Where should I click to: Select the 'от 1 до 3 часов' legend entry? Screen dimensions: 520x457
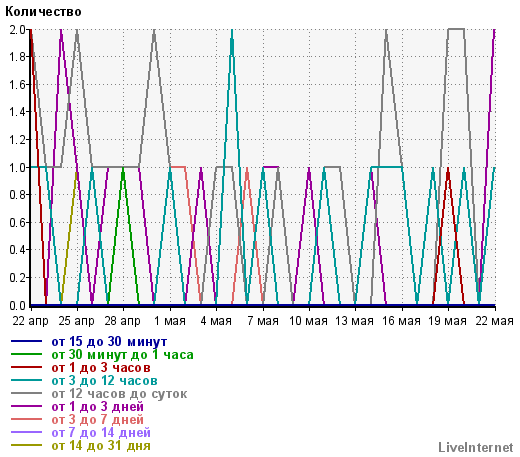coord(101,368)
